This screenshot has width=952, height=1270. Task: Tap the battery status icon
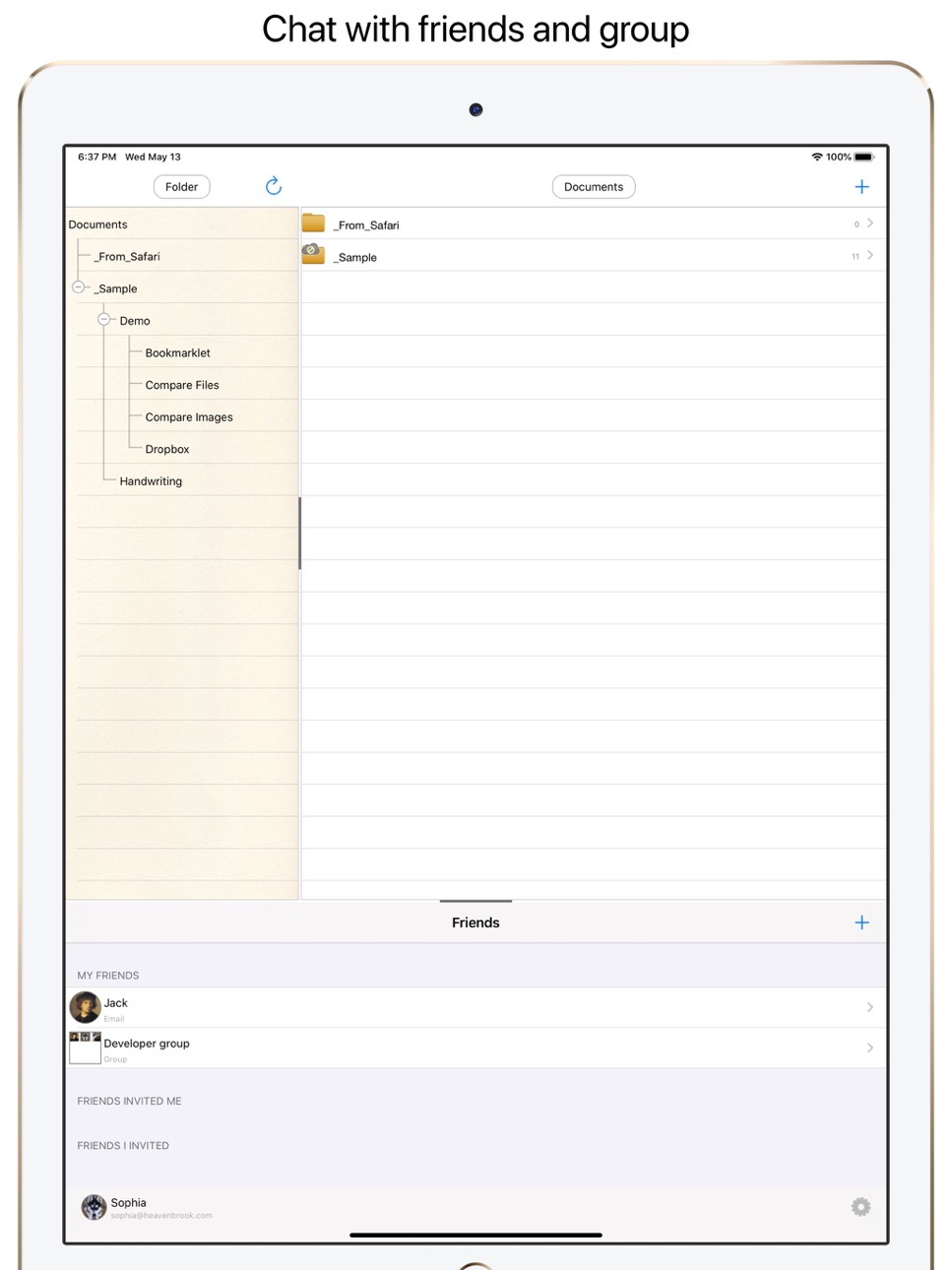[864, 157]
